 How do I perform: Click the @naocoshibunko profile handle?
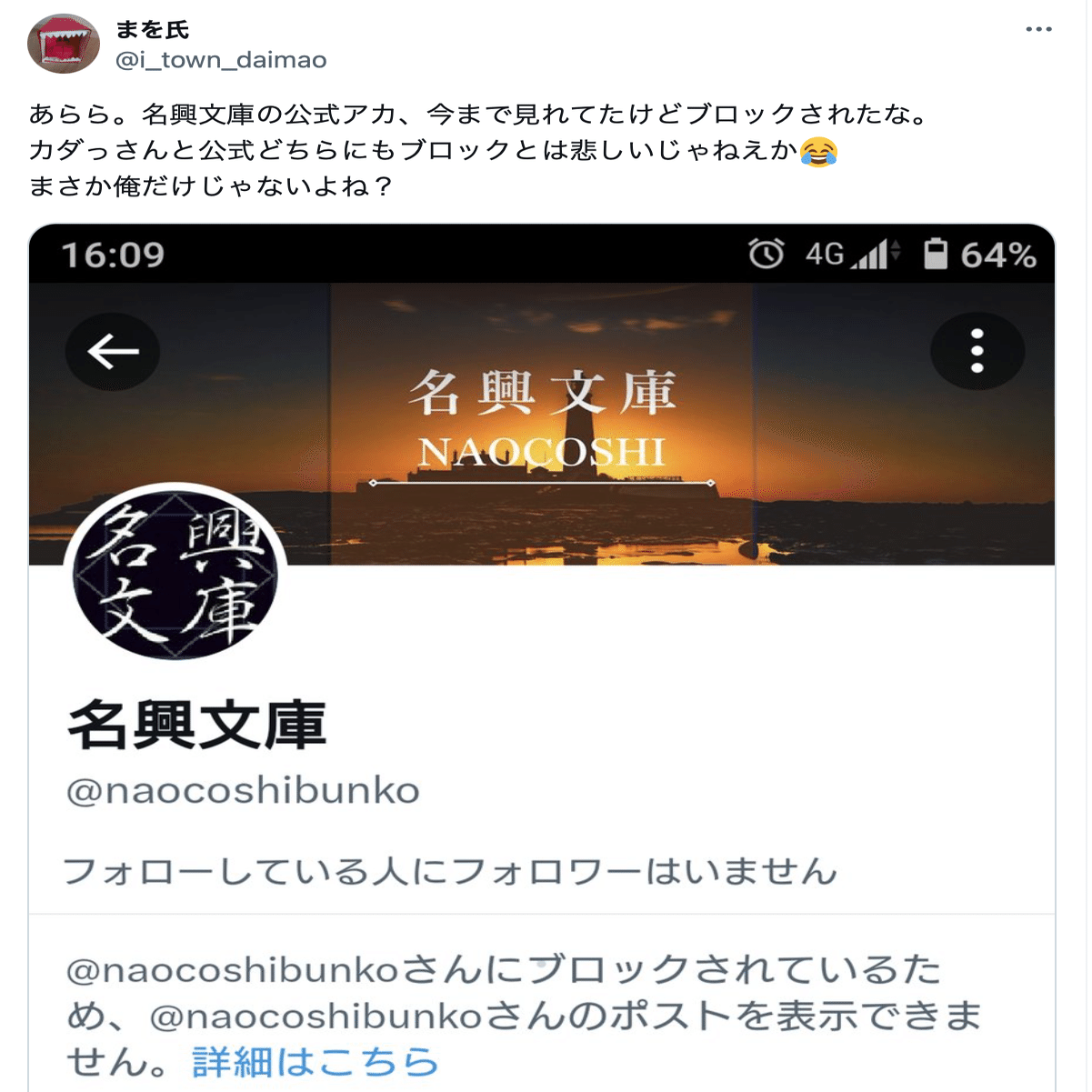pos(243,791)
